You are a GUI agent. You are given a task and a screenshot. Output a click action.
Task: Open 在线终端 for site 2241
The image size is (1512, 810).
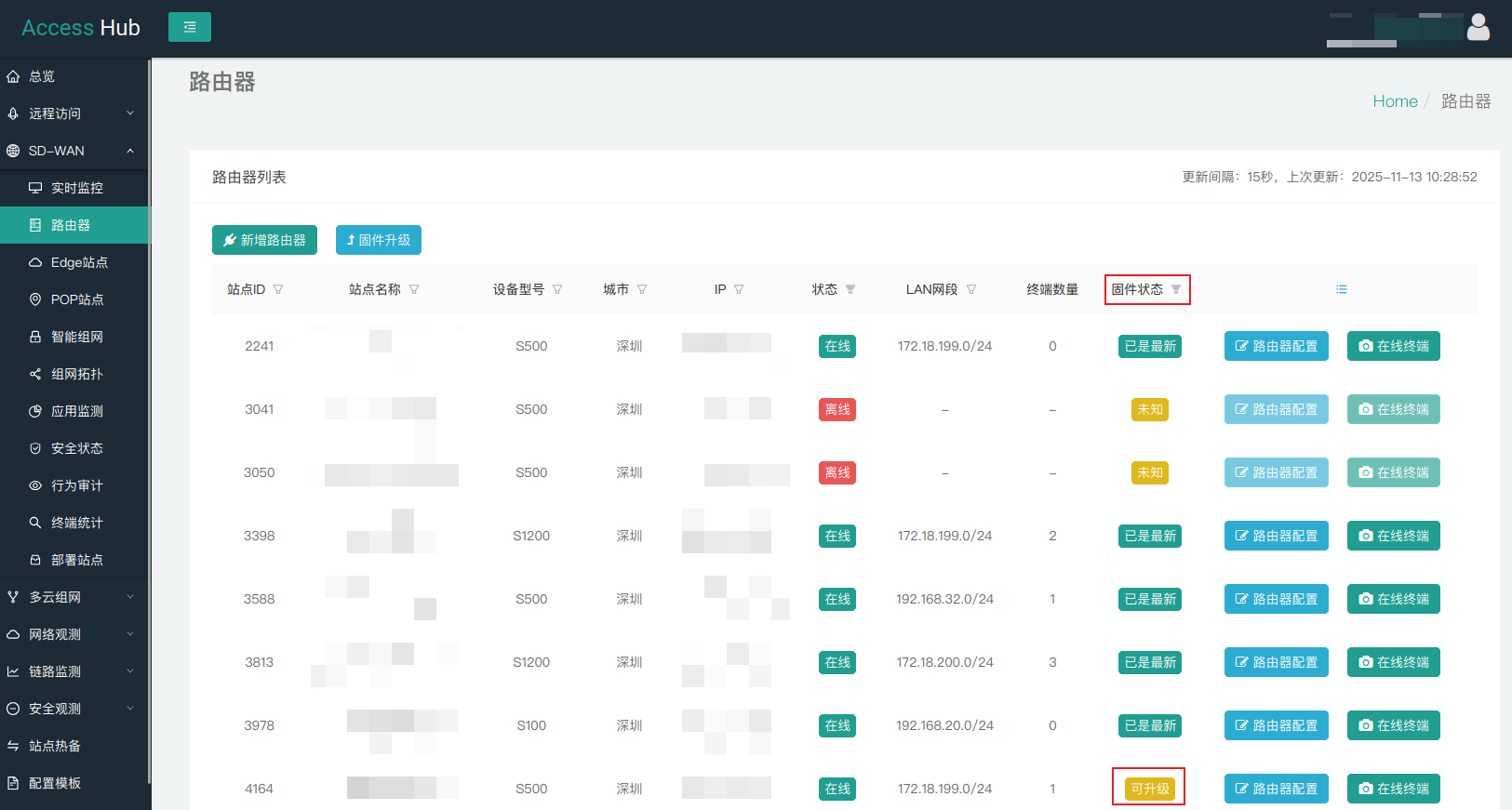click(x=1394, y=346)
